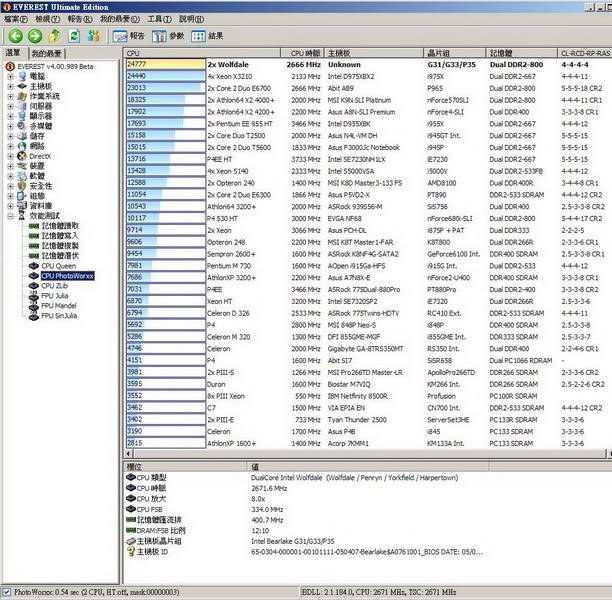612x600 pixels.
Task: Click the 24440 score bar for 4x Xeon X3210
Action: point(165,76)
